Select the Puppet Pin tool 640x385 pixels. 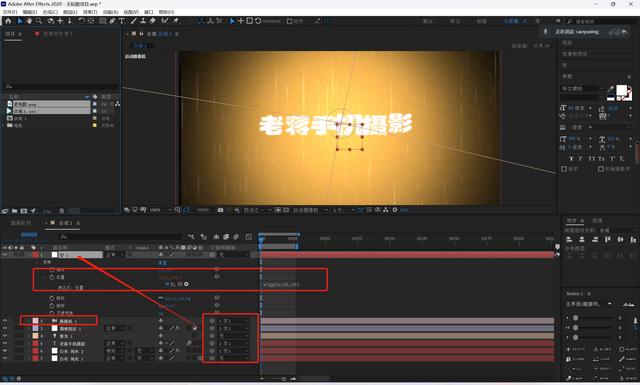click(x=176, y=21)
